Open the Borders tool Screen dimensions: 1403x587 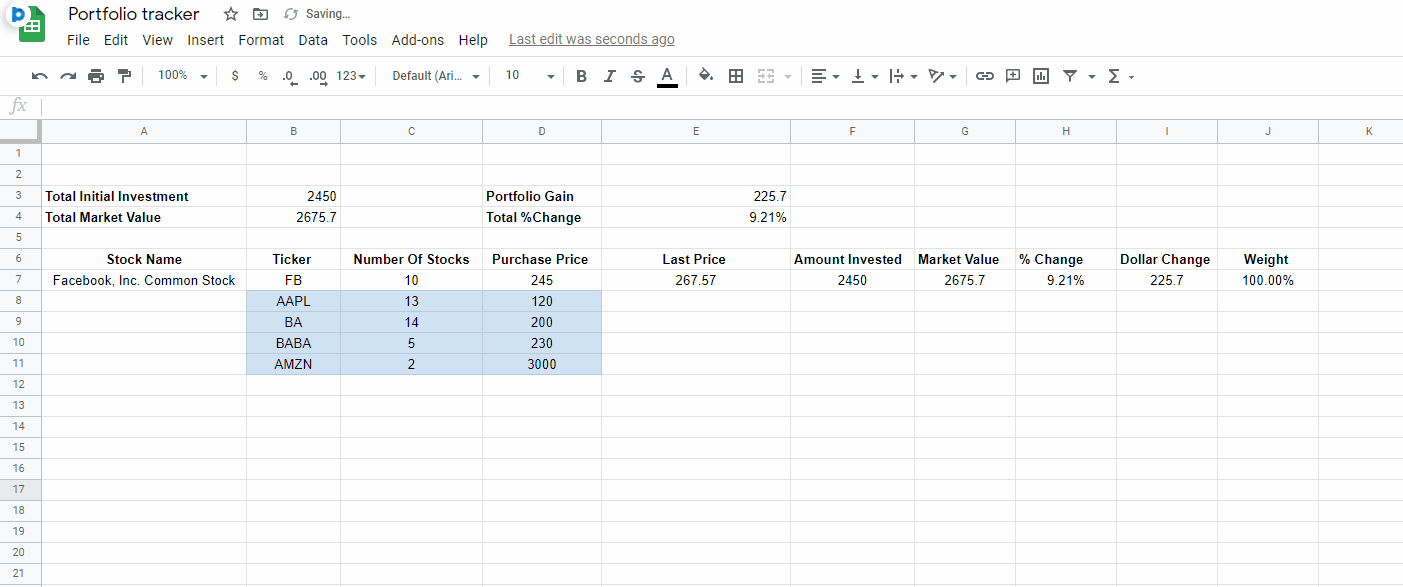(736, 76)
